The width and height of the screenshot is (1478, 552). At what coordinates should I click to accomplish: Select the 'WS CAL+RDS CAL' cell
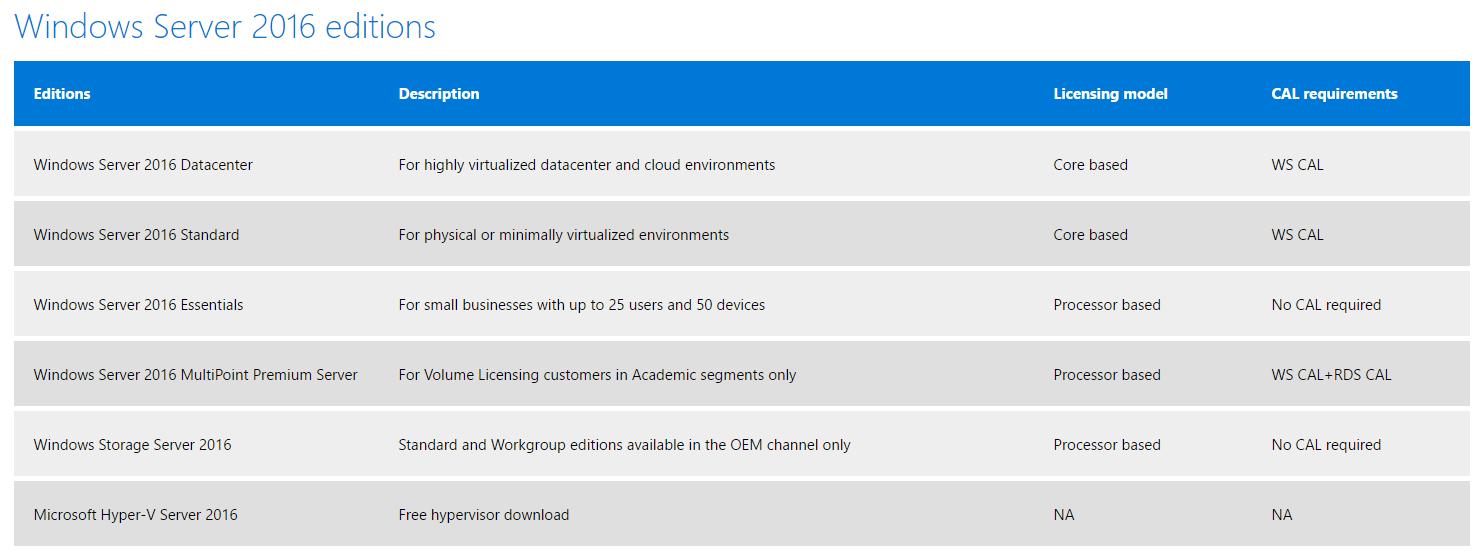pyautogui.click(x=1332, y=375)
